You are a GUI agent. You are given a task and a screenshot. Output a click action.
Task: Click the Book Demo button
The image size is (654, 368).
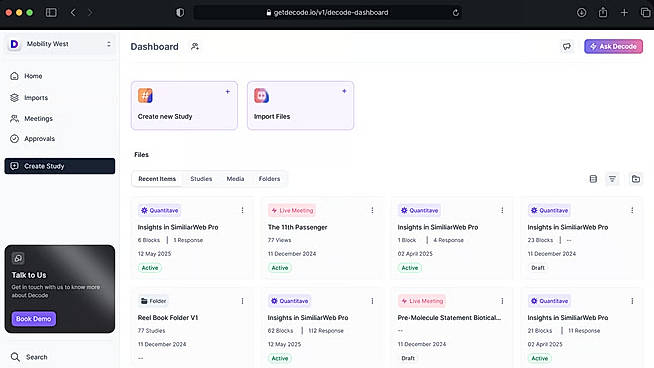[x=33, y=319]
